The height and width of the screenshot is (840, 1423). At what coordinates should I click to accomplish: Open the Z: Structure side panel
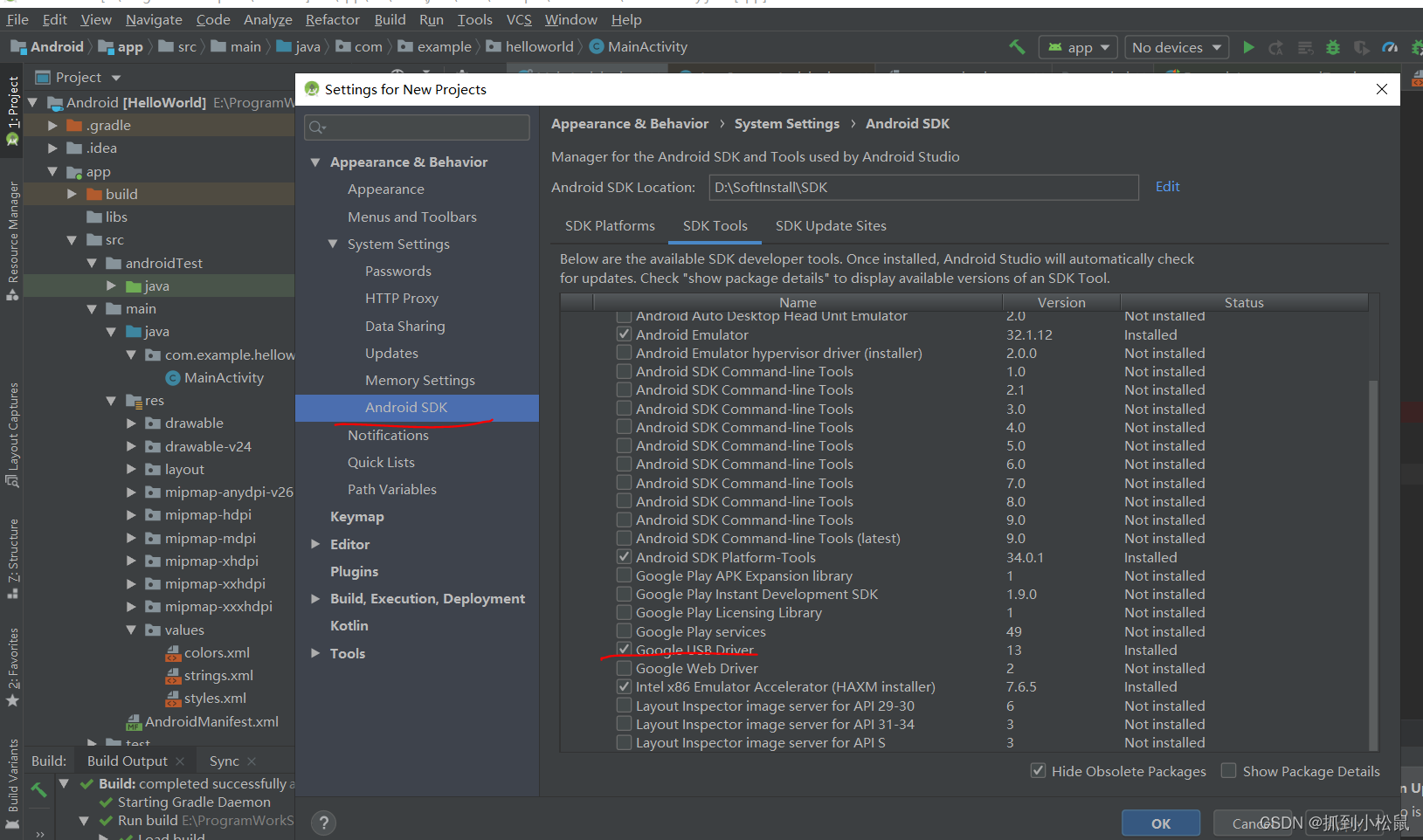pyautogui.click(x=12, y=559)
